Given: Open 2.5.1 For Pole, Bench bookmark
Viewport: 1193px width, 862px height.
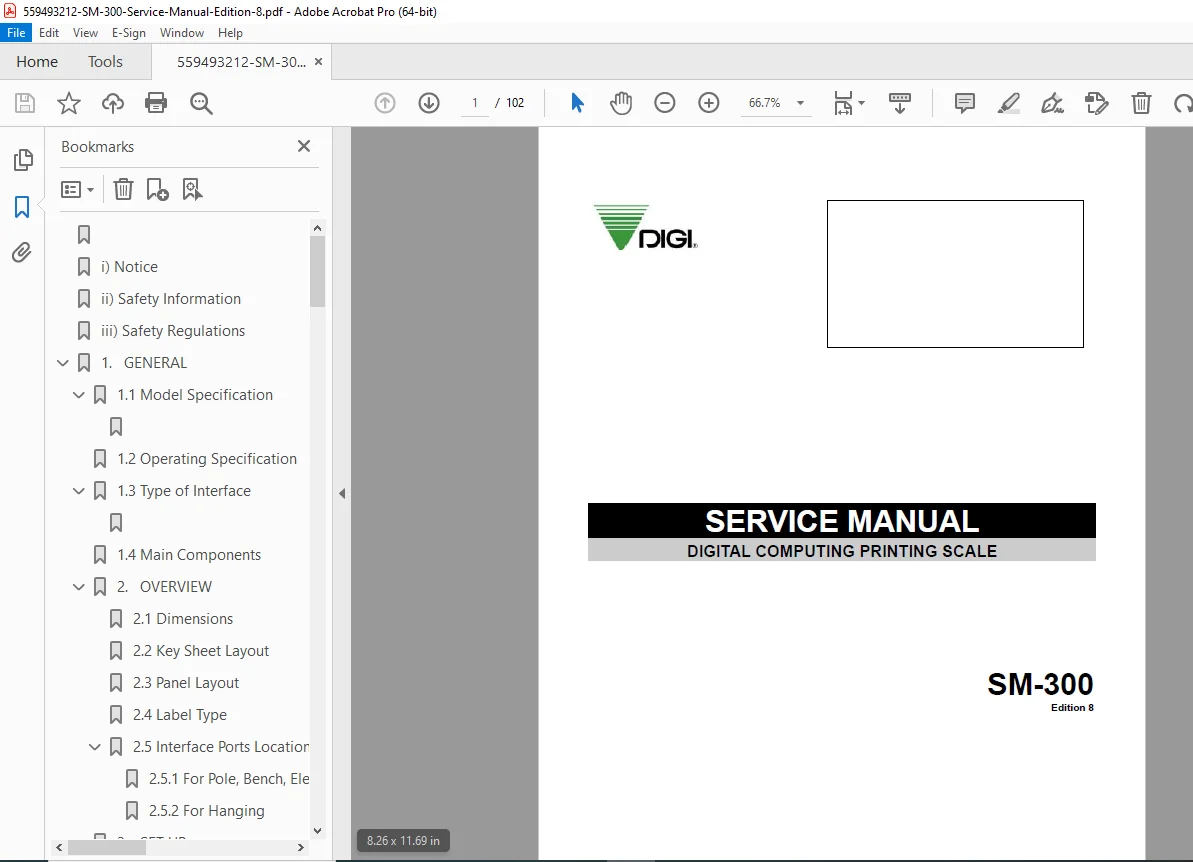Looking at the screenshot, I should pos(229,779).
